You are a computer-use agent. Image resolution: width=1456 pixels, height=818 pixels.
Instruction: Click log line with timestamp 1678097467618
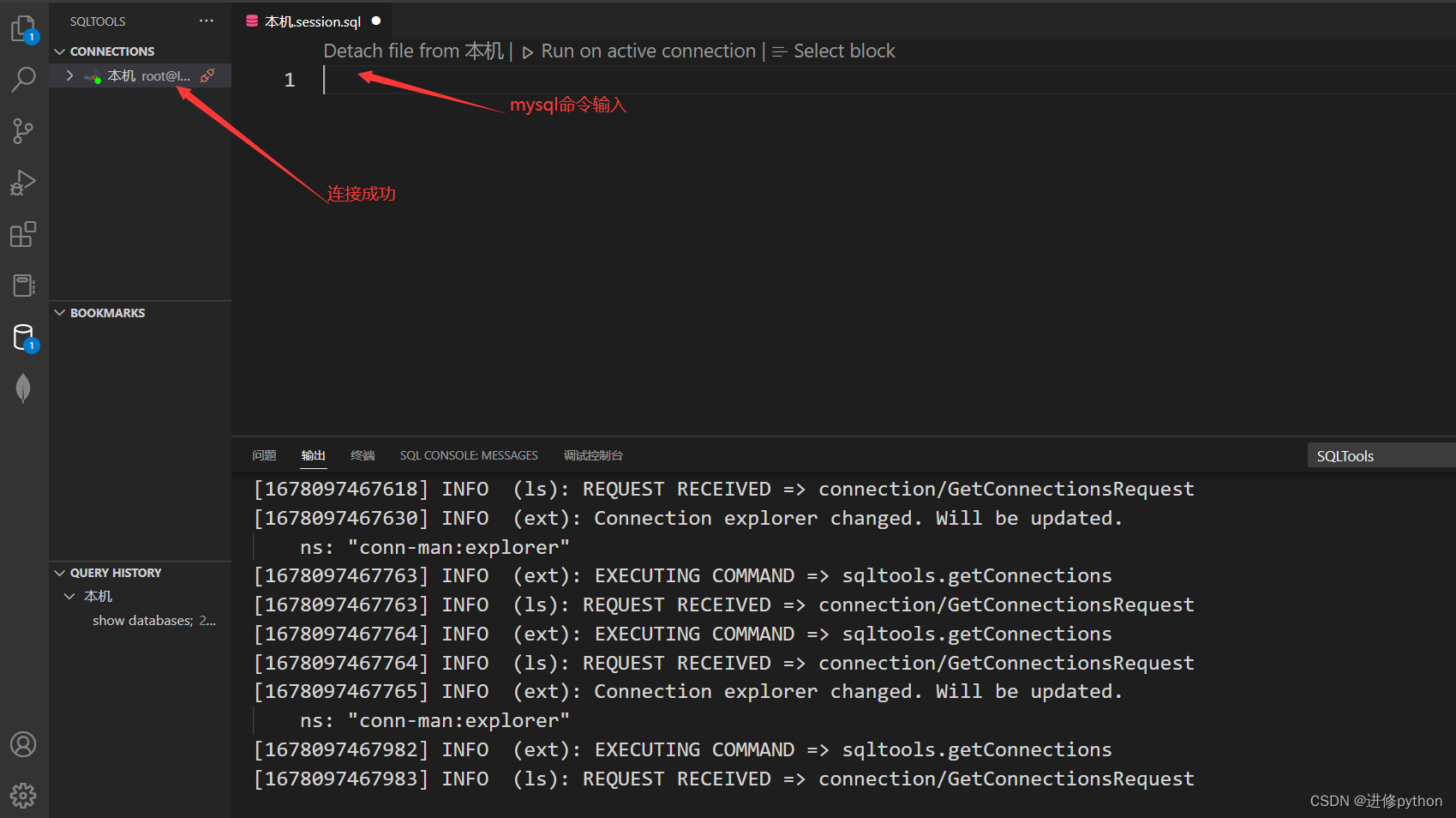(723, 489)
